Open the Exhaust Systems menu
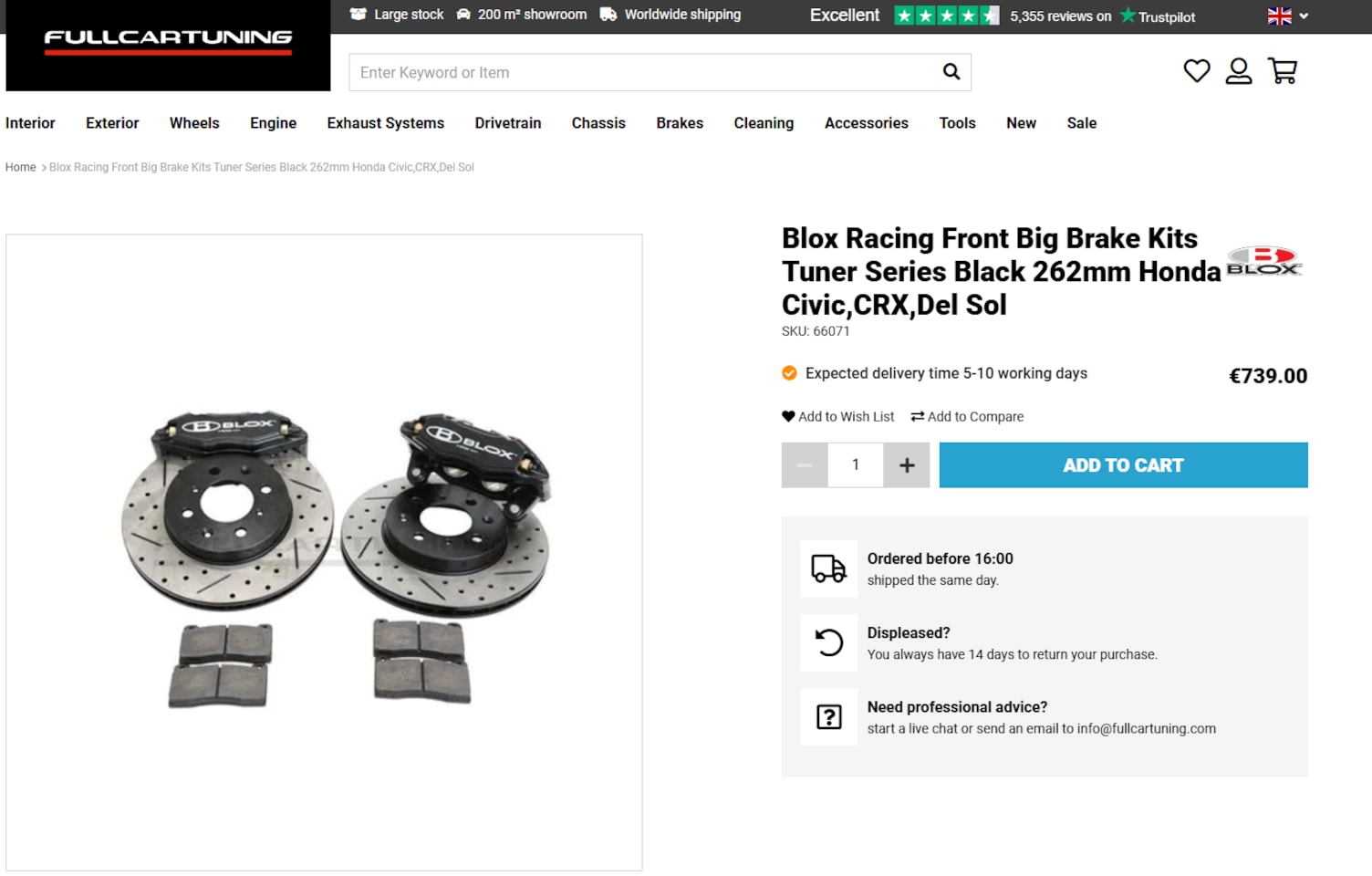The height and width of the screenshot is (876, 1372). 386,123
